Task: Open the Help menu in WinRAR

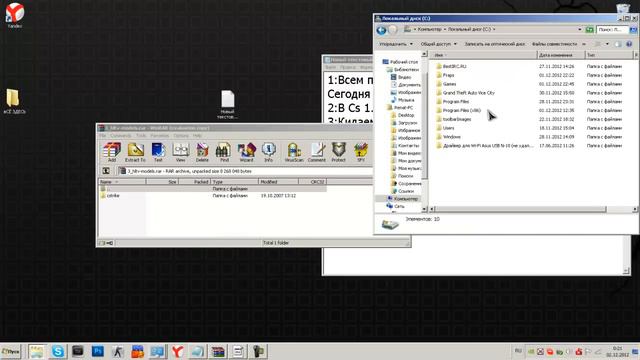Action: [197, 136]
